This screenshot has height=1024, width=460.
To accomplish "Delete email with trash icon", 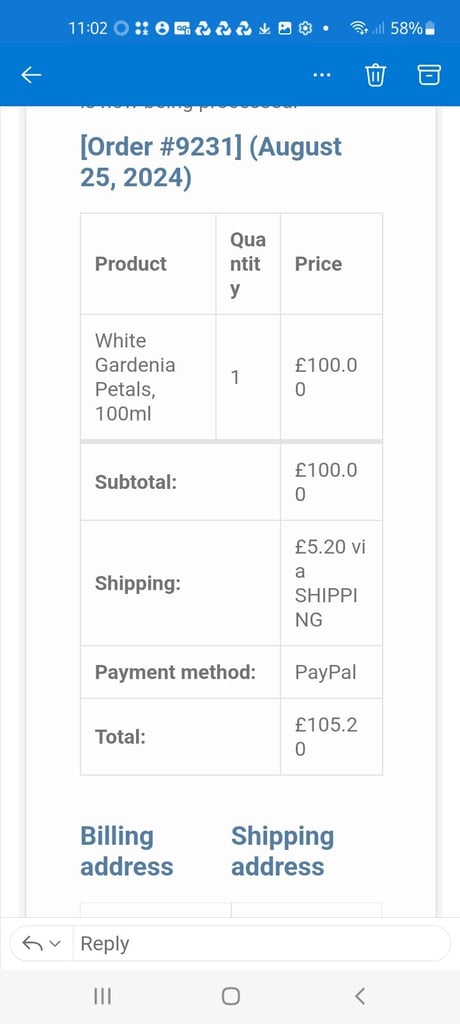I will 375,75.
